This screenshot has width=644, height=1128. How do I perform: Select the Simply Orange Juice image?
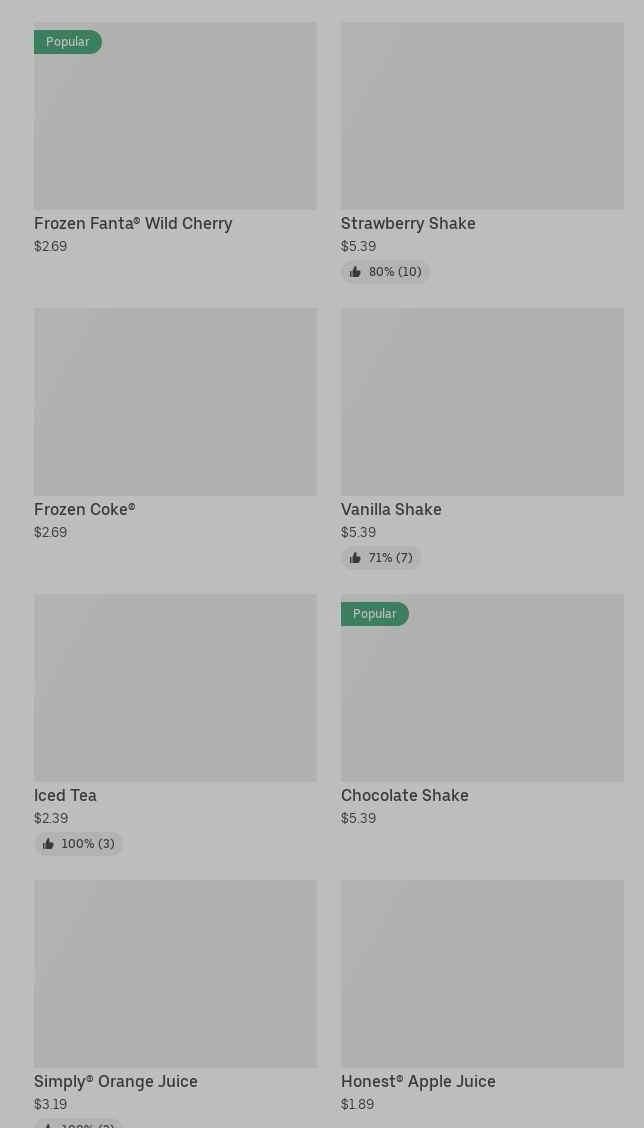coord(175,974)
